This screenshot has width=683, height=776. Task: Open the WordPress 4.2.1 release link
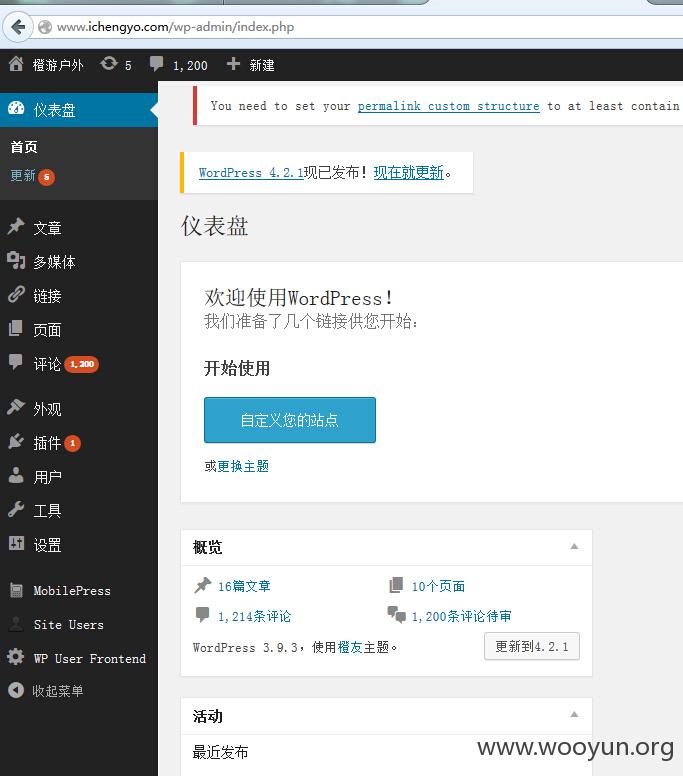click(x=251, y=173)
